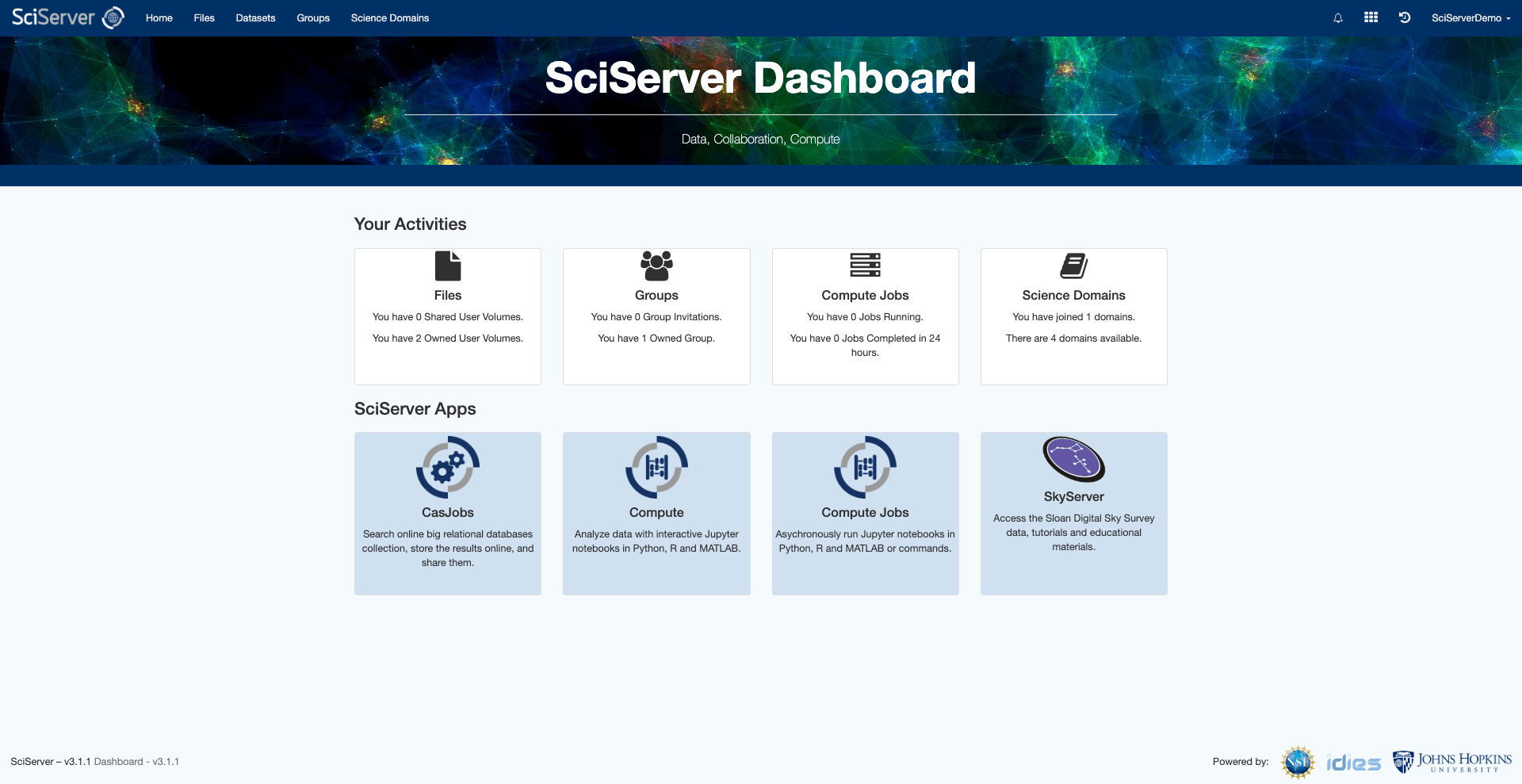Click the activity history icon

click(1404, 17)
